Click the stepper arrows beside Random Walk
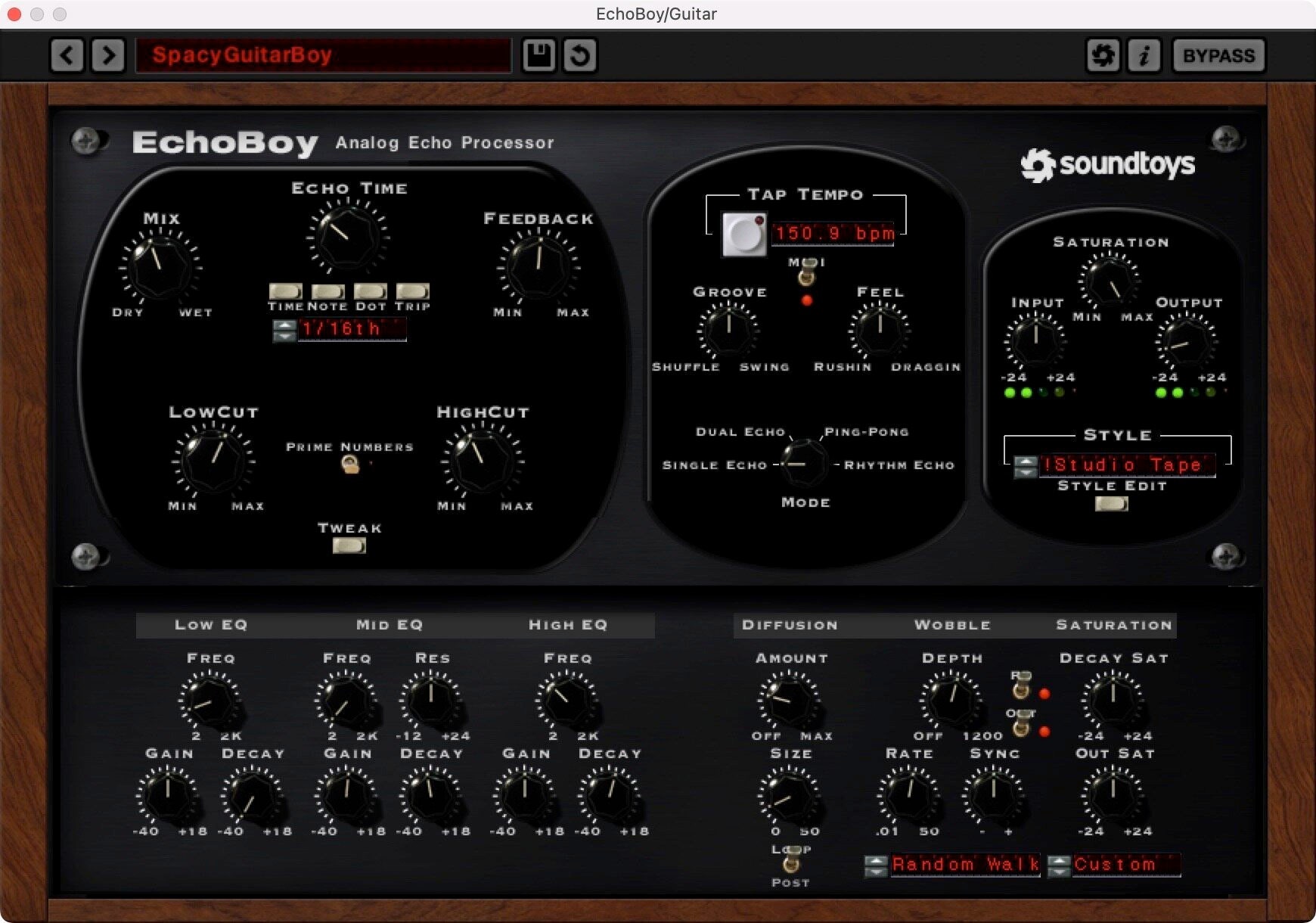Screen dimensions: 1316x923 (876, 866)
